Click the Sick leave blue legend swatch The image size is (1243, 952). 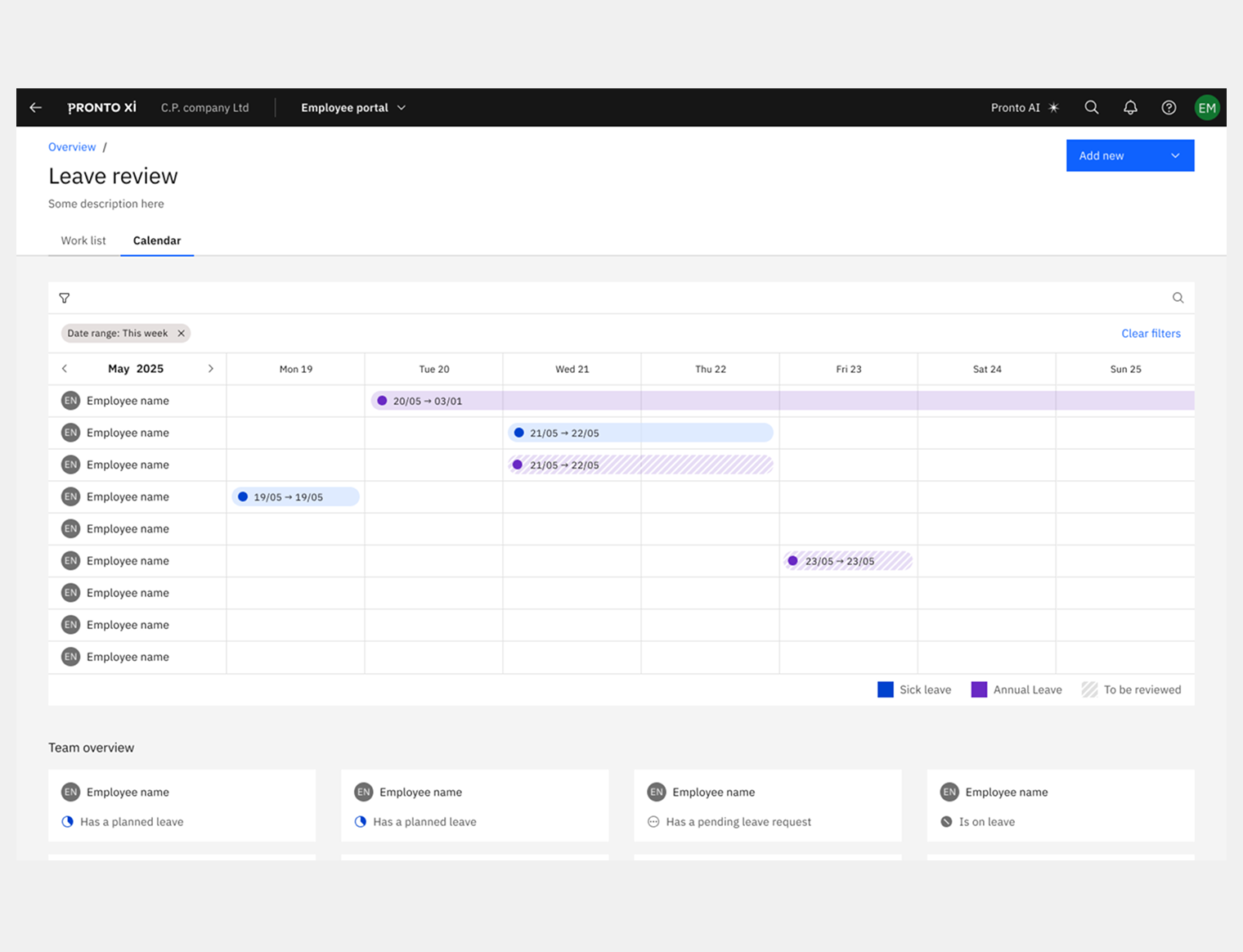pyautogui.click(x=885, y=689)
